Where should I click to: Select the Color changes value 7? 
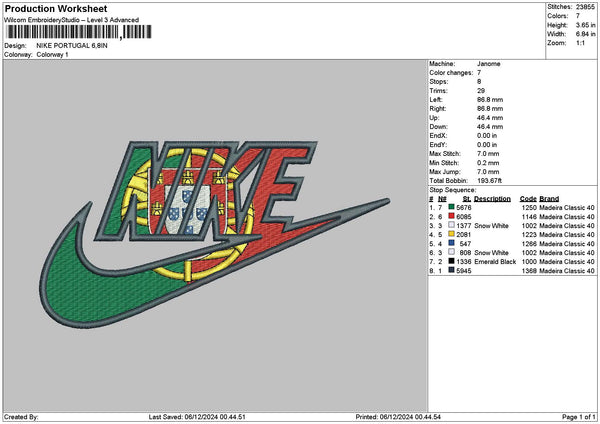click(x=479, y=73)
